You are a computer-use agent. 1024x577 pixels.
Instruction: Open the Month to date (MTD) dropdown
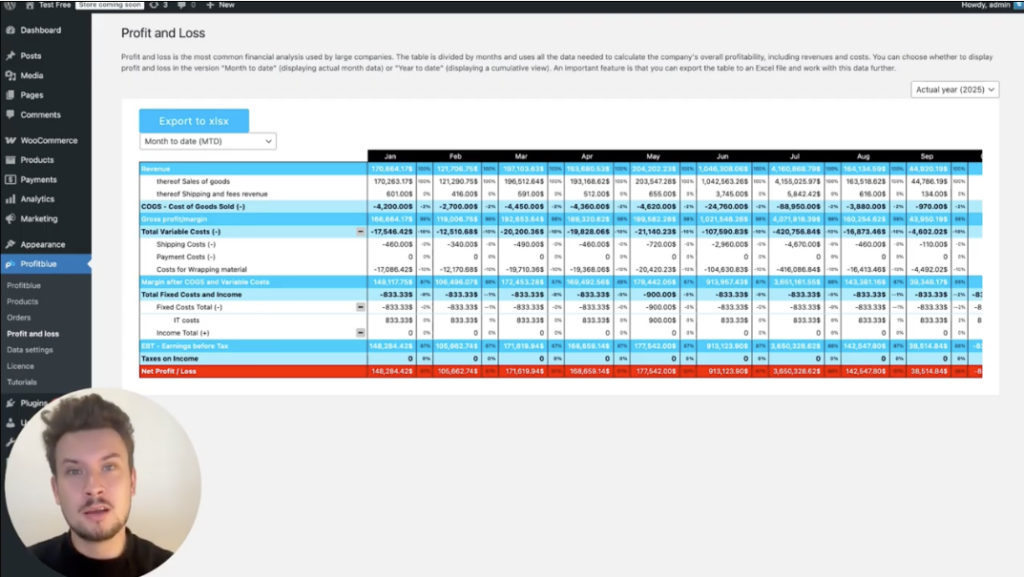(207, 142)
